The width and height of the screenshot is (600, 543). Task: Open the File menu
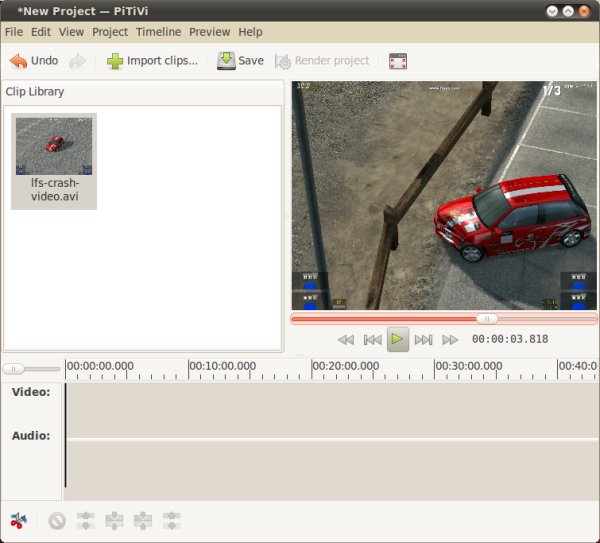coord(13,32)
